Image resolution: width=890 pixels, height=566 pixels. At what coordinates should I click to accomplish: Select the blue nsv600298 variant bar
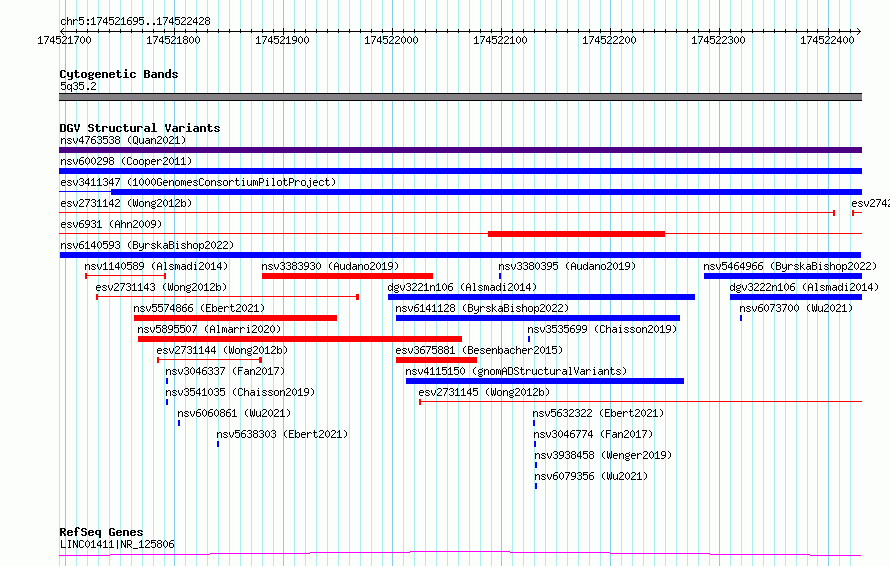click(460, 171)
